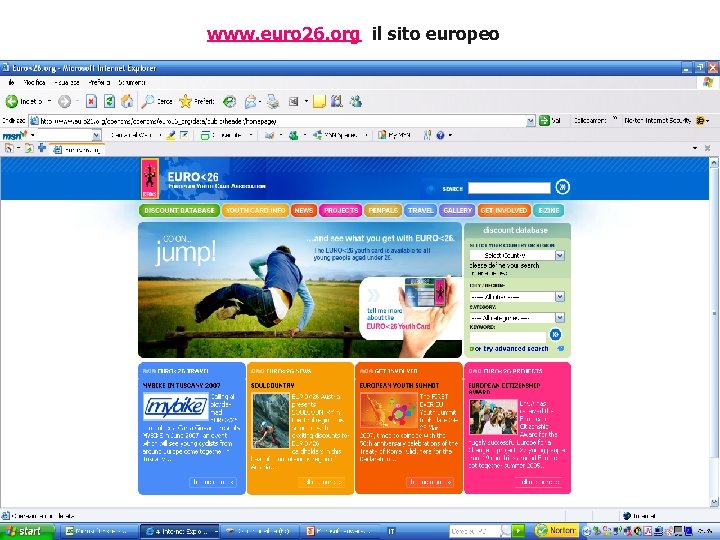Click the green Back arrow icon
The width and height of the screenshot is (720, 540).
pyautogui.click(x=12, y=101)
